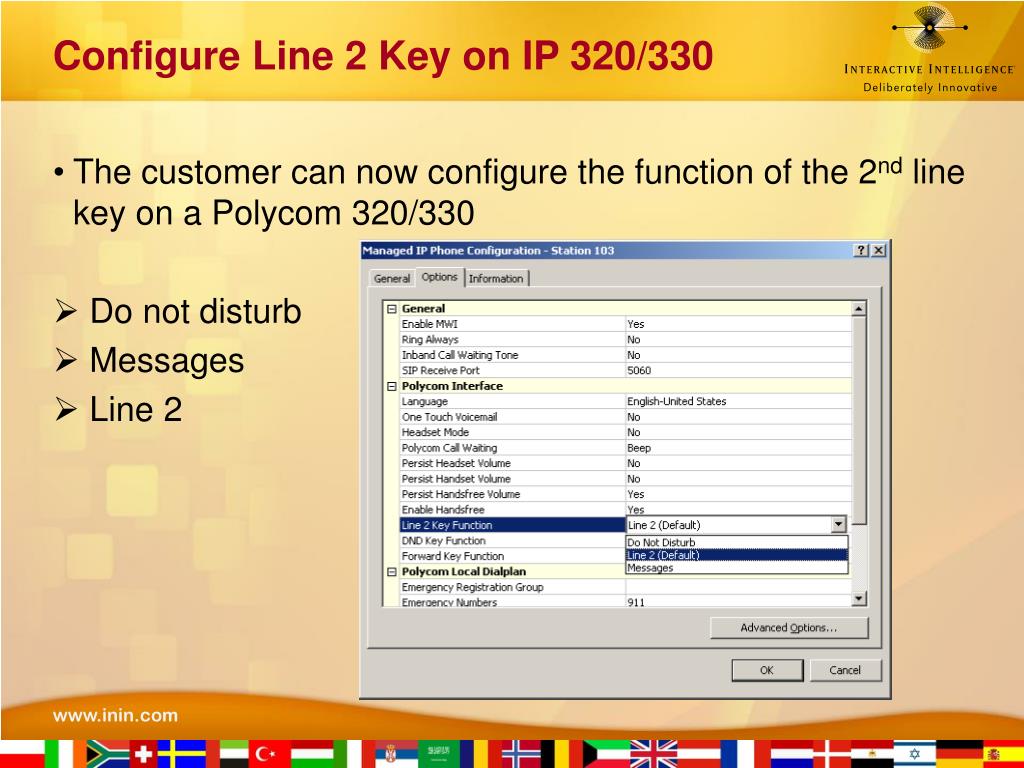Select the Line 2 Key Function row
The image size is (1024, 768).
pyautogui.click(x=513, y=525)
